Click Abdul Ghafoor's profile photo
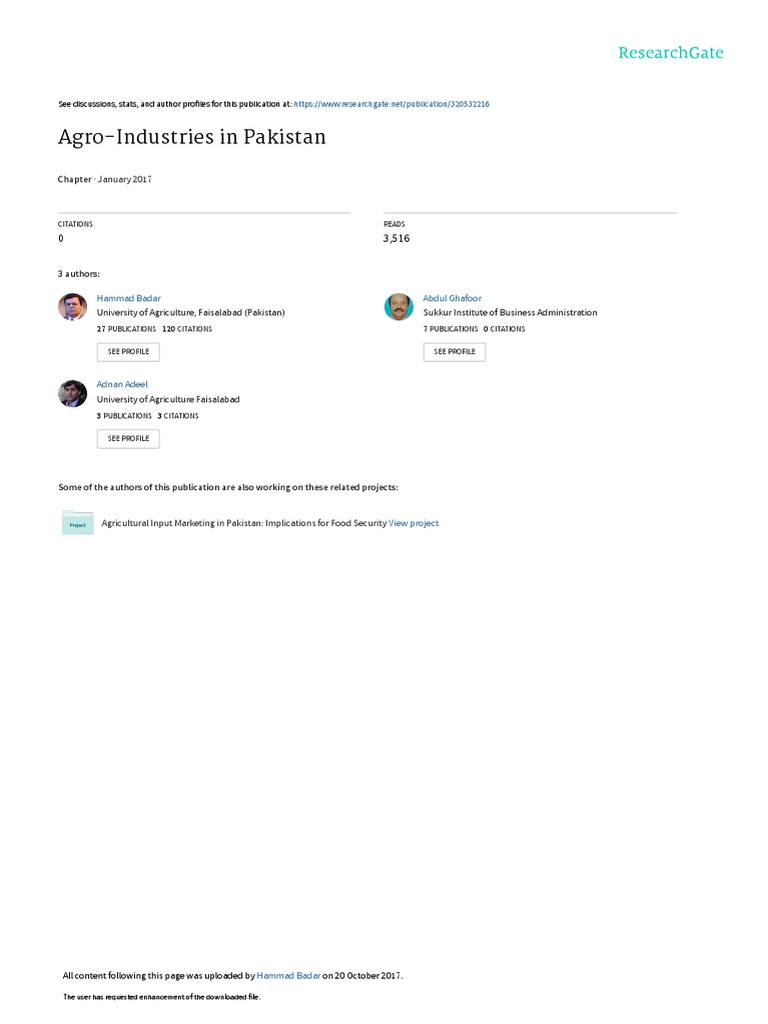The width and height of the screenshot is (768, 1024). coord(399,307)
